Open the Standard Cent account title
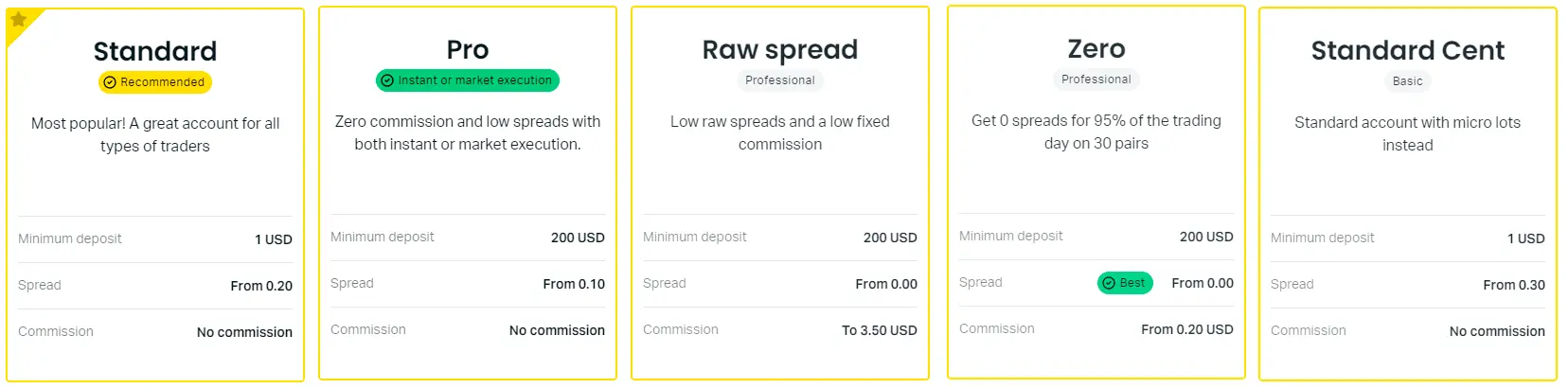 (1407, 50)
